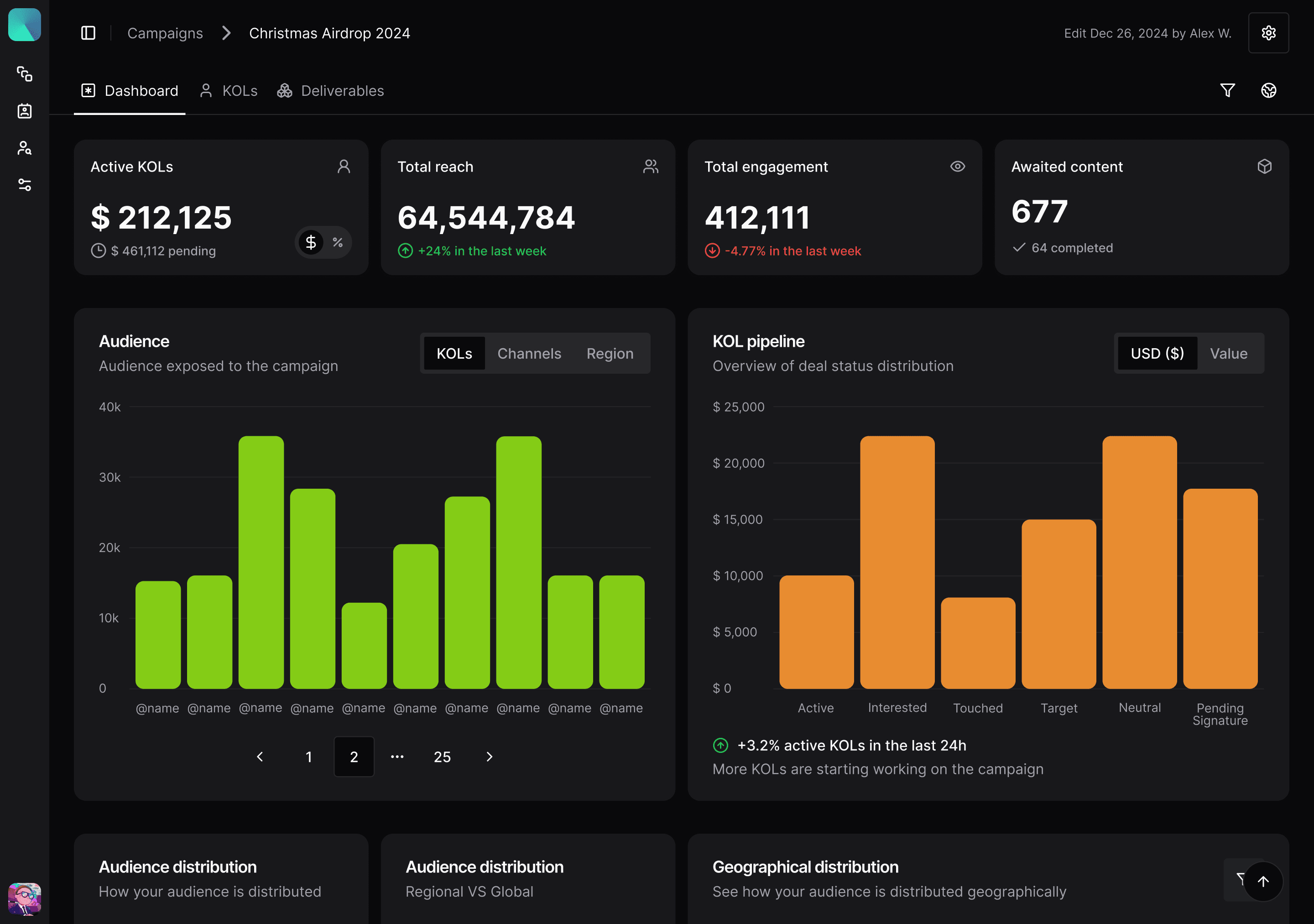1314x924 pixels.
Task: Open the workflow icon in sidebar
Action: 25,74
